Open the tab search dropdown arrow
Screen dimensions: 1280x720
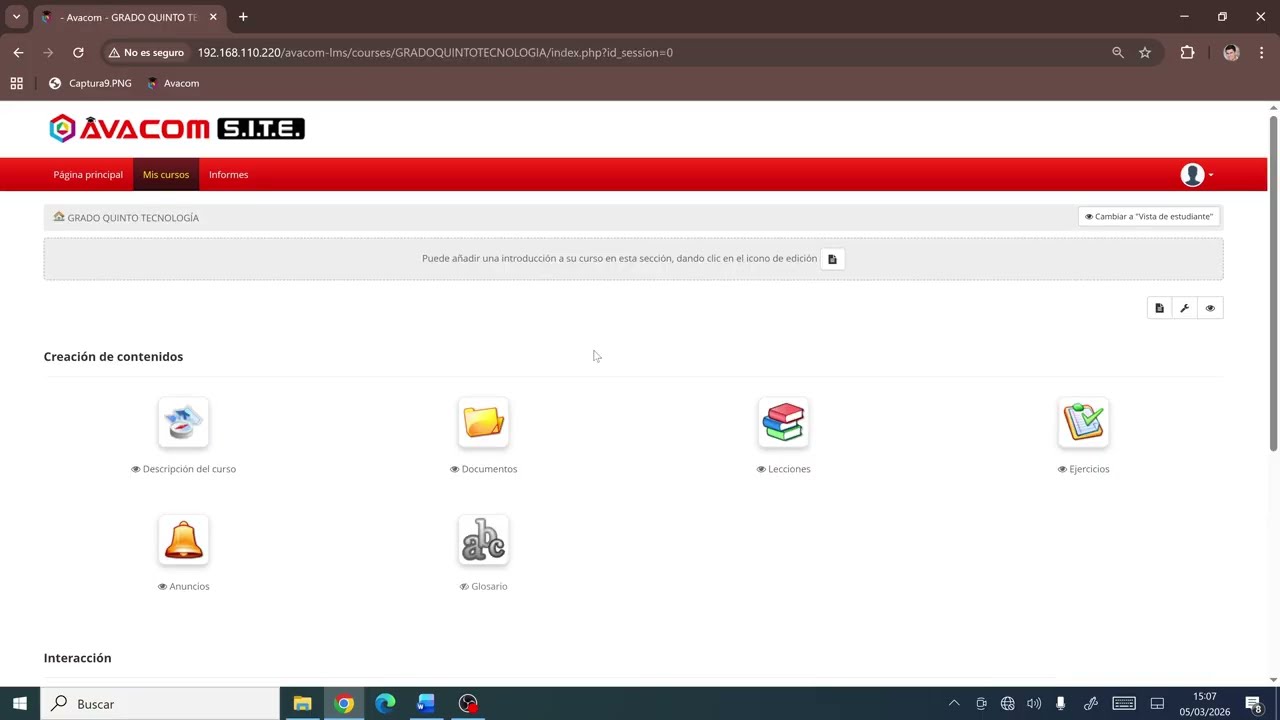click(16, 17)
